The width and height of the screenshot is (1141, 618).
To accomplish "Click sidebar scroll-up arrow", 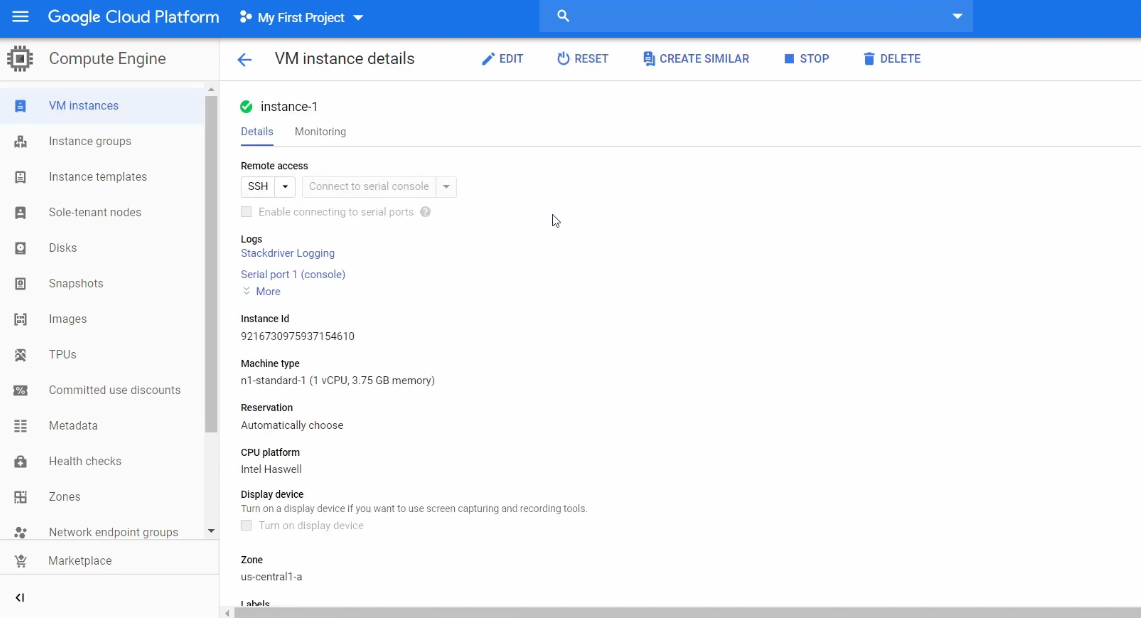I will click(x=211, y=90).
